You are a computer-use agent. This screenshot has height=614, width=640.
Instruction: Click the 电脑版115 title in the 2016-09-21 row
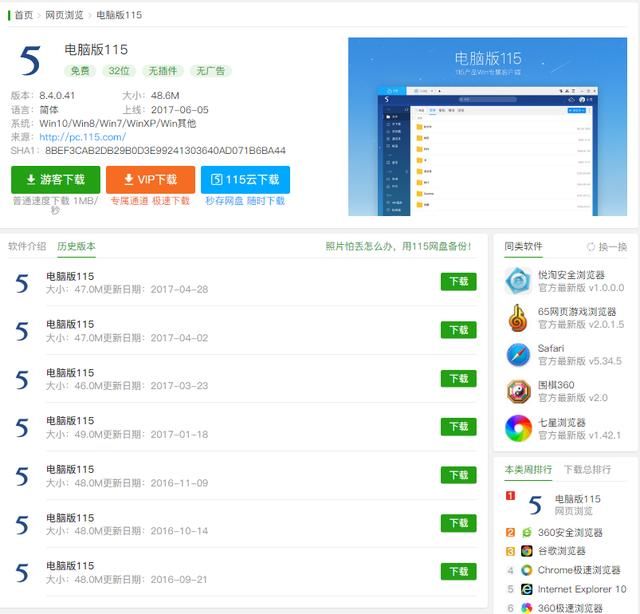(70, 566)
